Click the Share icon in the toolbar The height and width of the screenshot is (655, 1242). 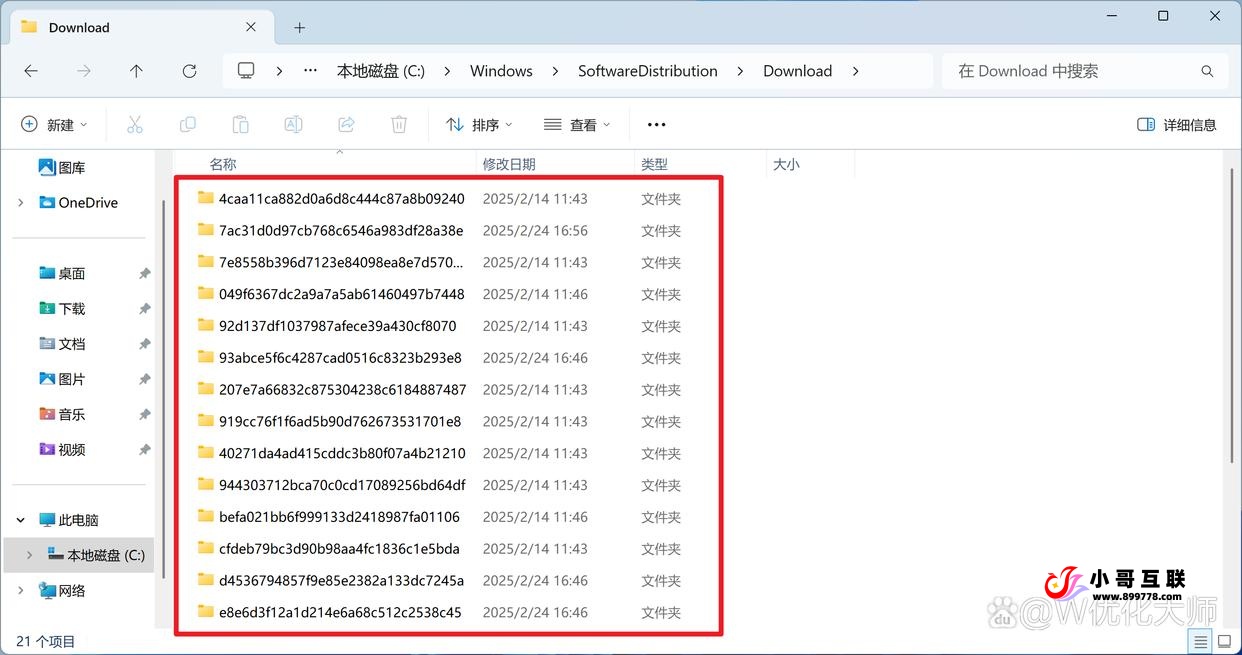[346, 124]
